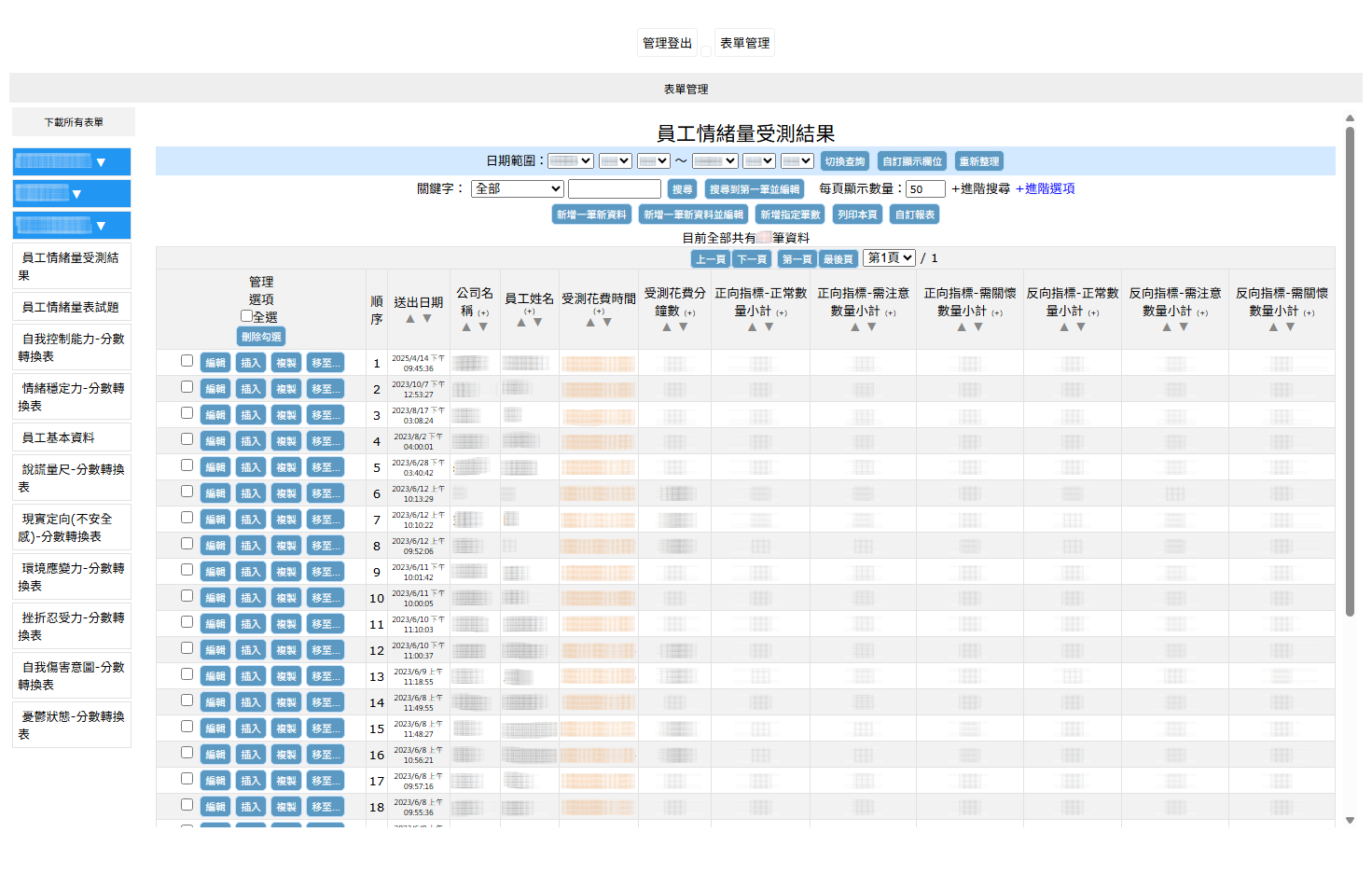The width and height of the screenshot is (1372, 874).
Task: Focus the keyword search text box
Action: click(x=615, y=189)
